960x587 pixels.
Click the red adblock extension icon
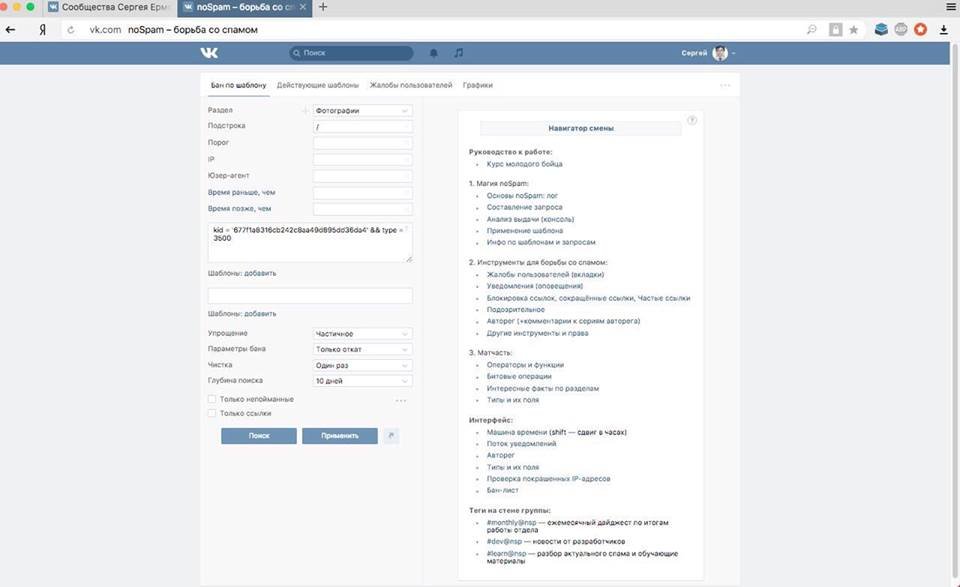pos(920,29)
